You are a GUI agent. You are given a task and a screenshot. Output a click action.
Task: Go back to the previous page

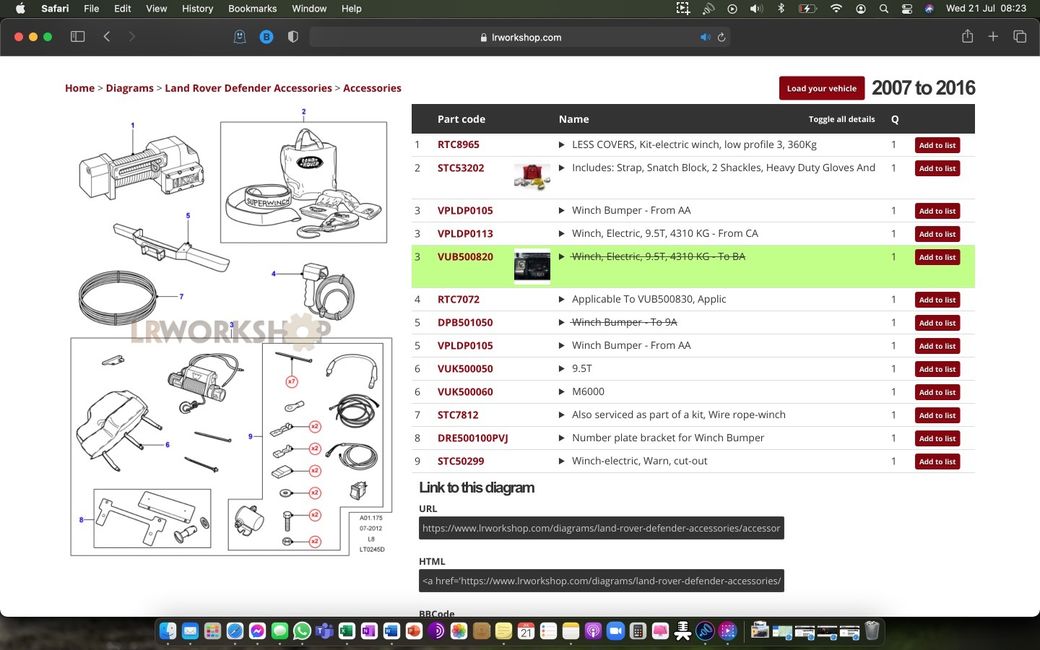[107, 36]
